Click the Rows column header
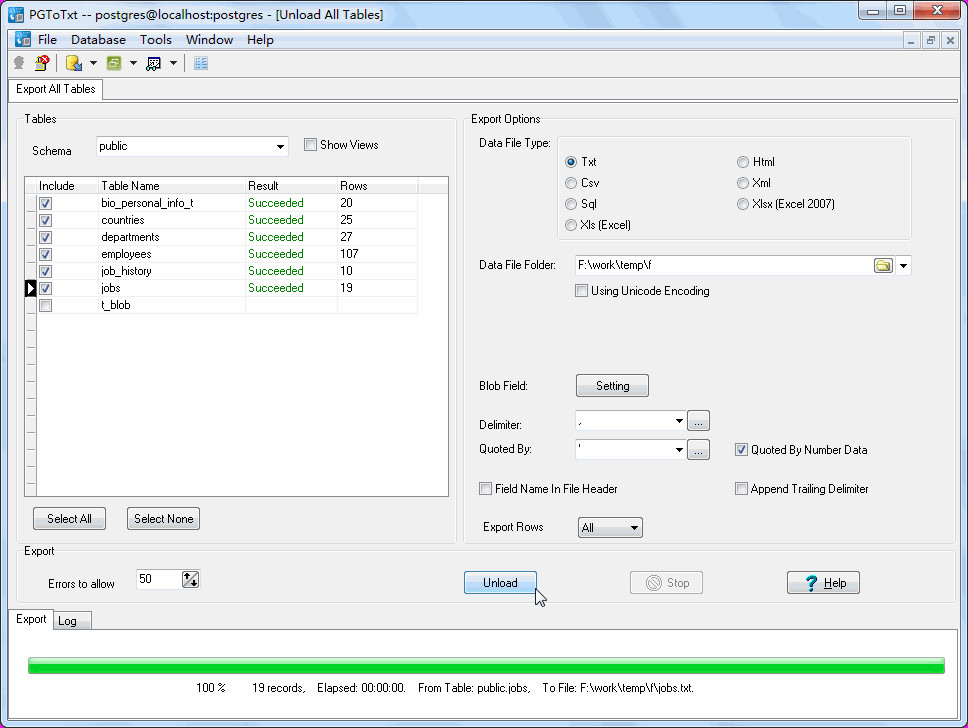The height and width of the screenshot is (728, 968). pyautogui.click(x=377, y=186)
